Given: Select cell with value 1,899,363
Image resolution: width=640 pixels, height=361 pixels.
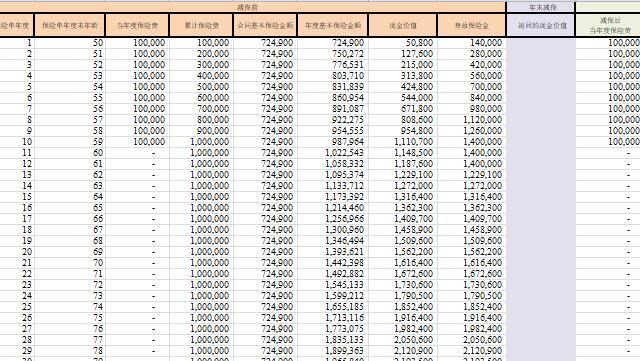Looking at the screenshot, I should click(333, 351).
